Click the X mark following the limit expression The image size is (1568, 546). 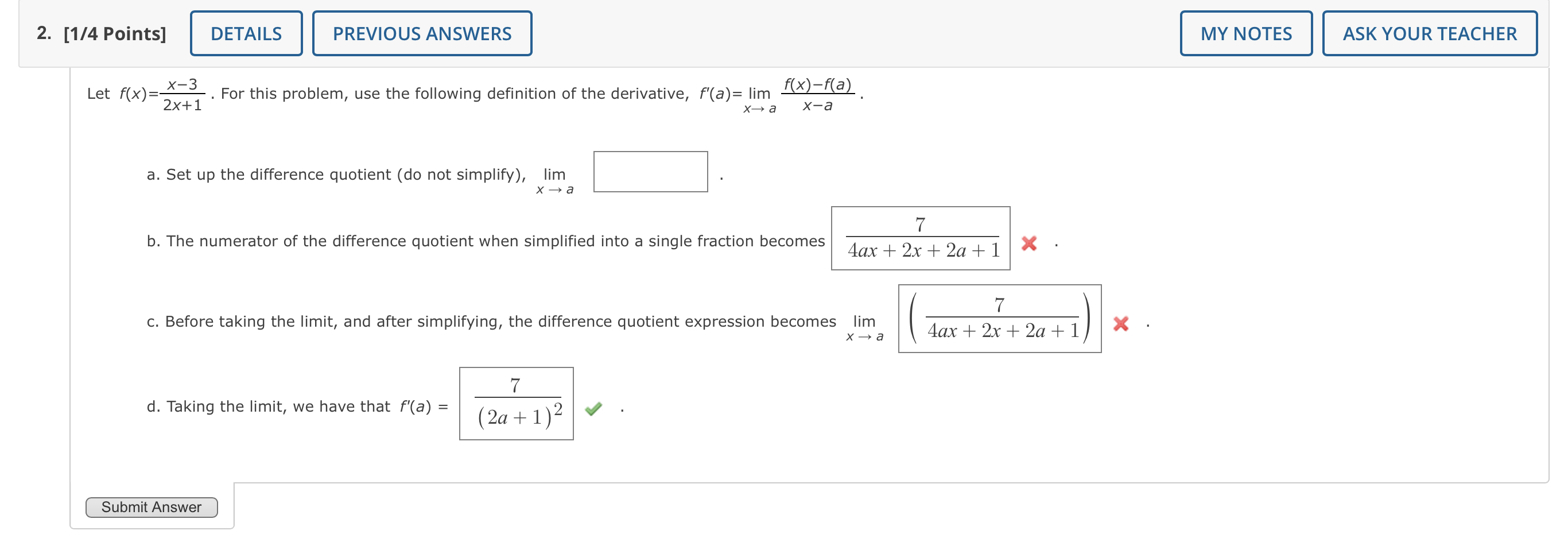click(1122, 324)
